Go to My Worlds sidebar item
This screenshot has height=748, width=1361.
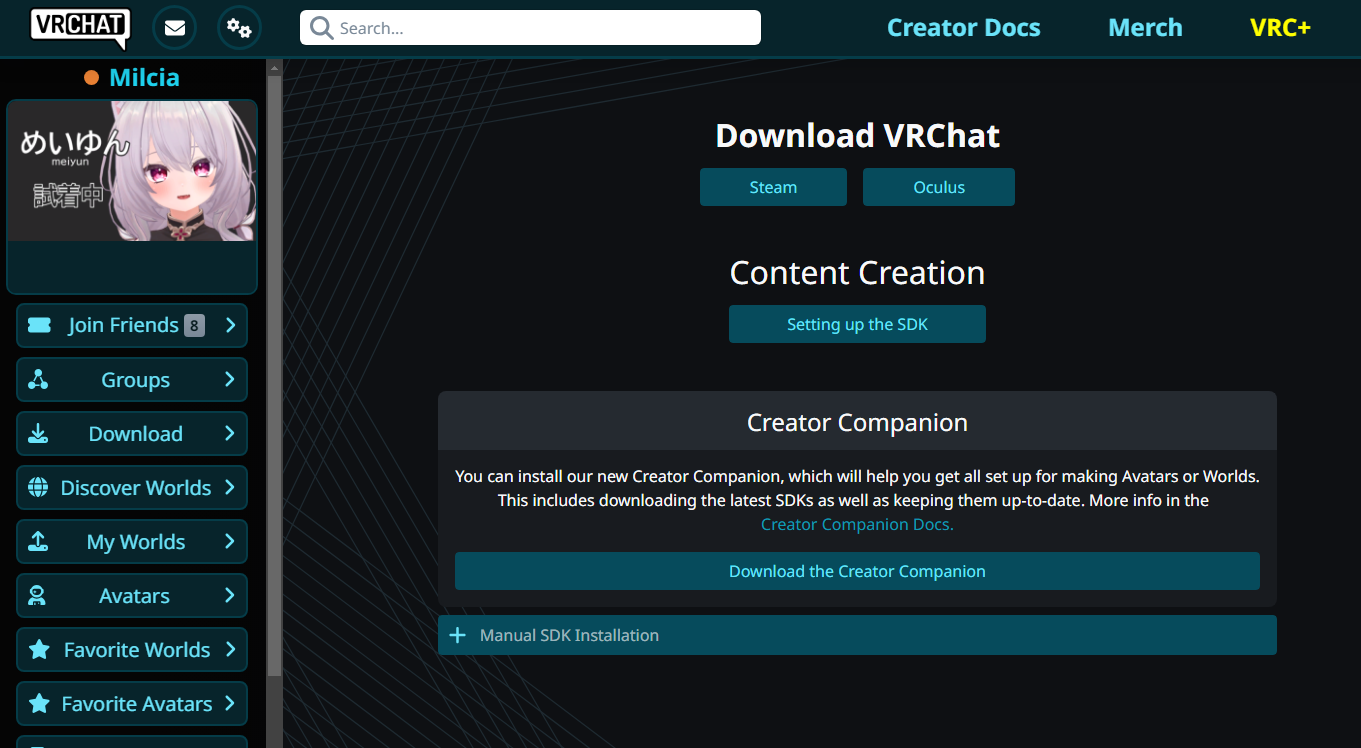(132, 541)
